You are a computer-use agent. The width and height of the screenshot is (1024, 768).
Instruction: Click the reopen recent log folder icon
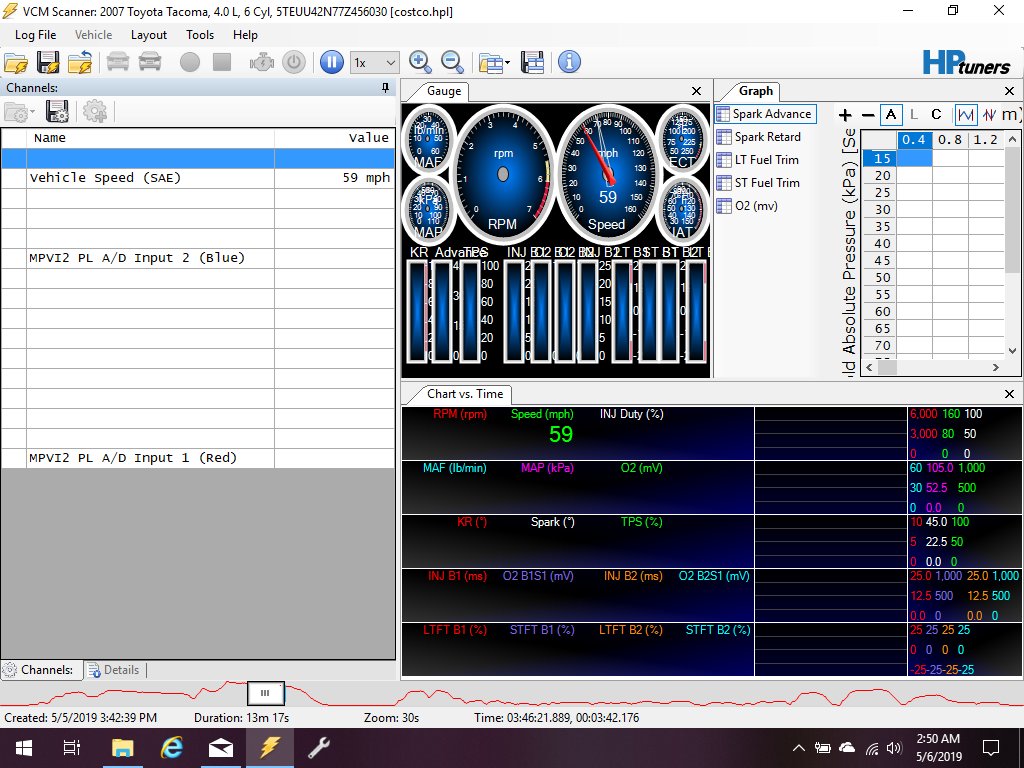(x=80, y=63)
